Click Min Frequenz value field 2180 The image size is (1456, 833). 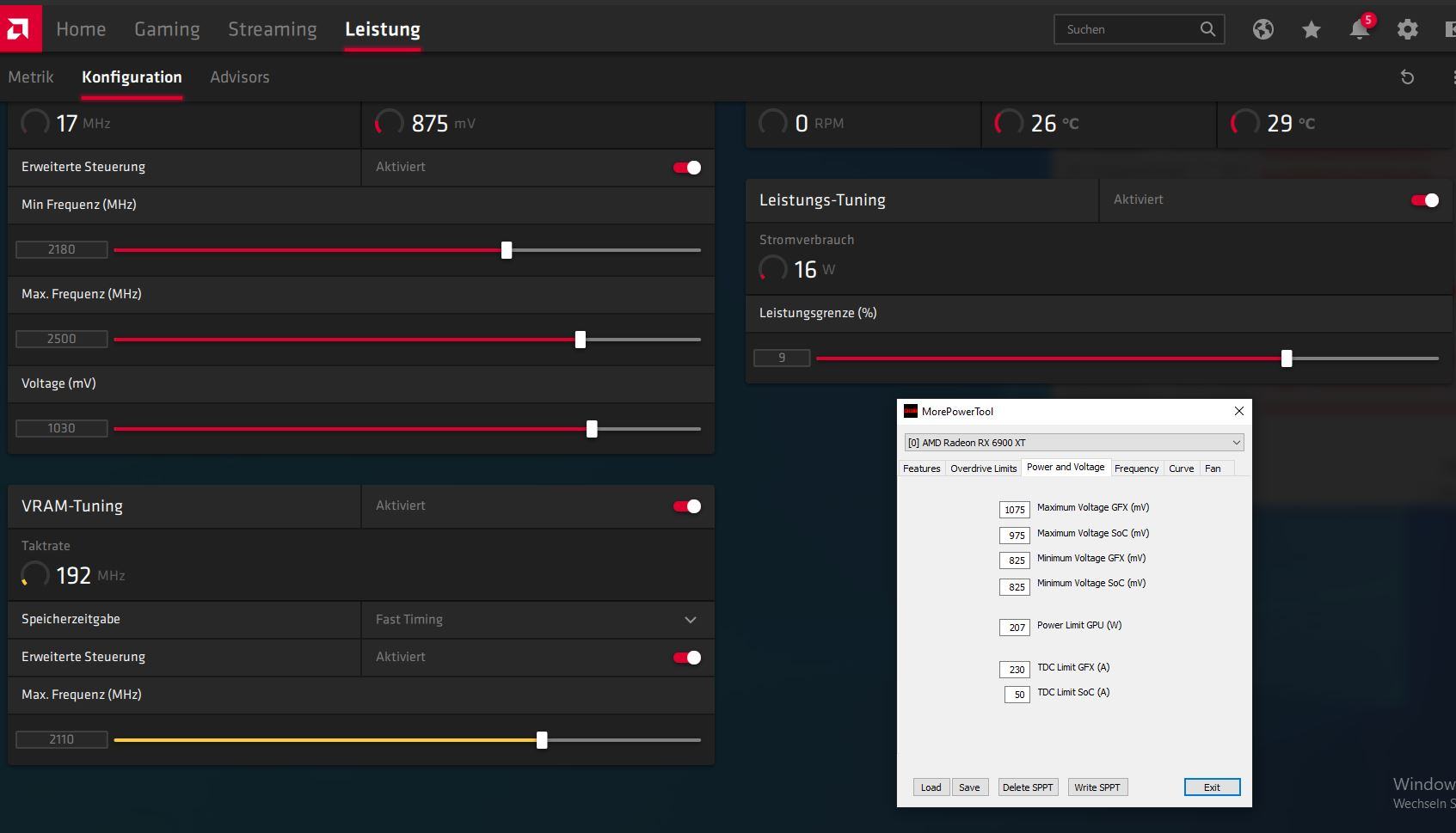click(62, 249)
